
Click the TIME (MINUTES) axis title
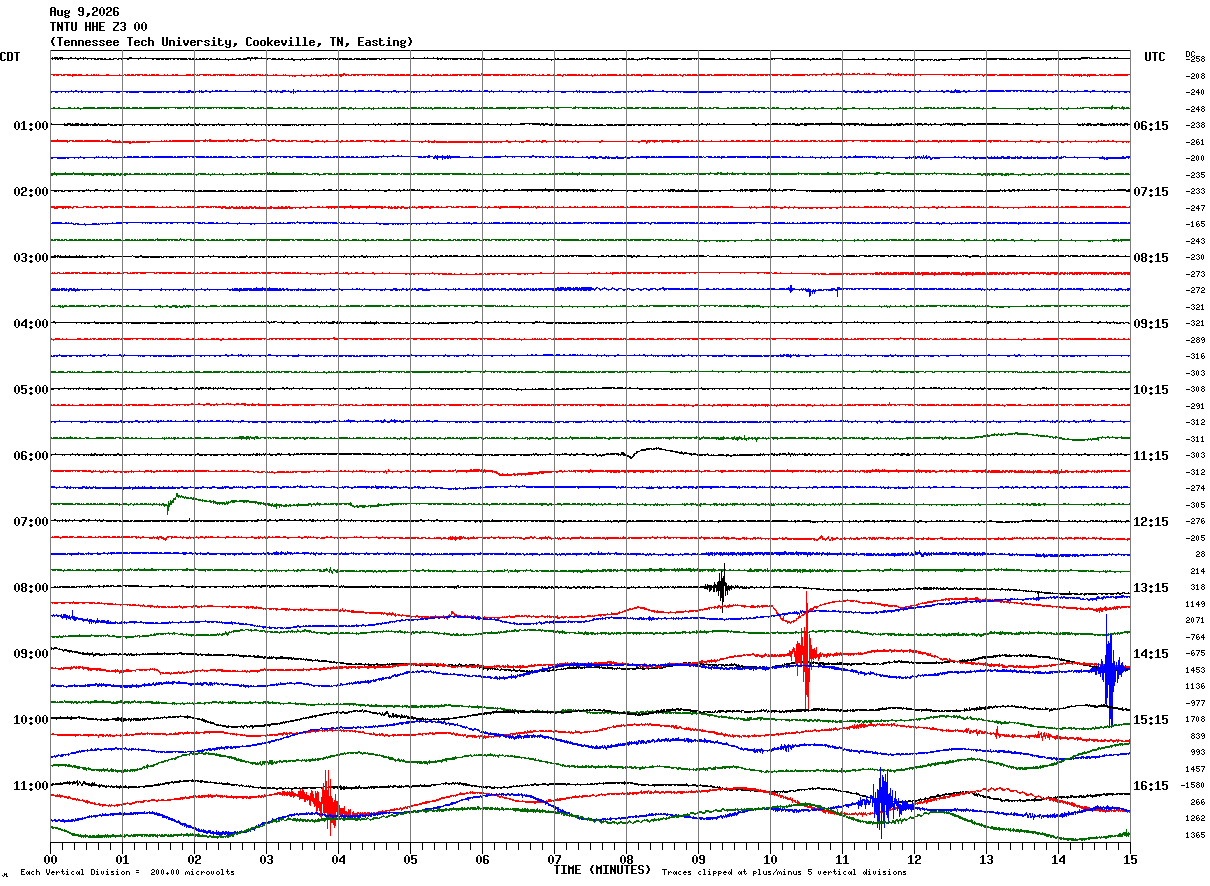coord(602,870)
